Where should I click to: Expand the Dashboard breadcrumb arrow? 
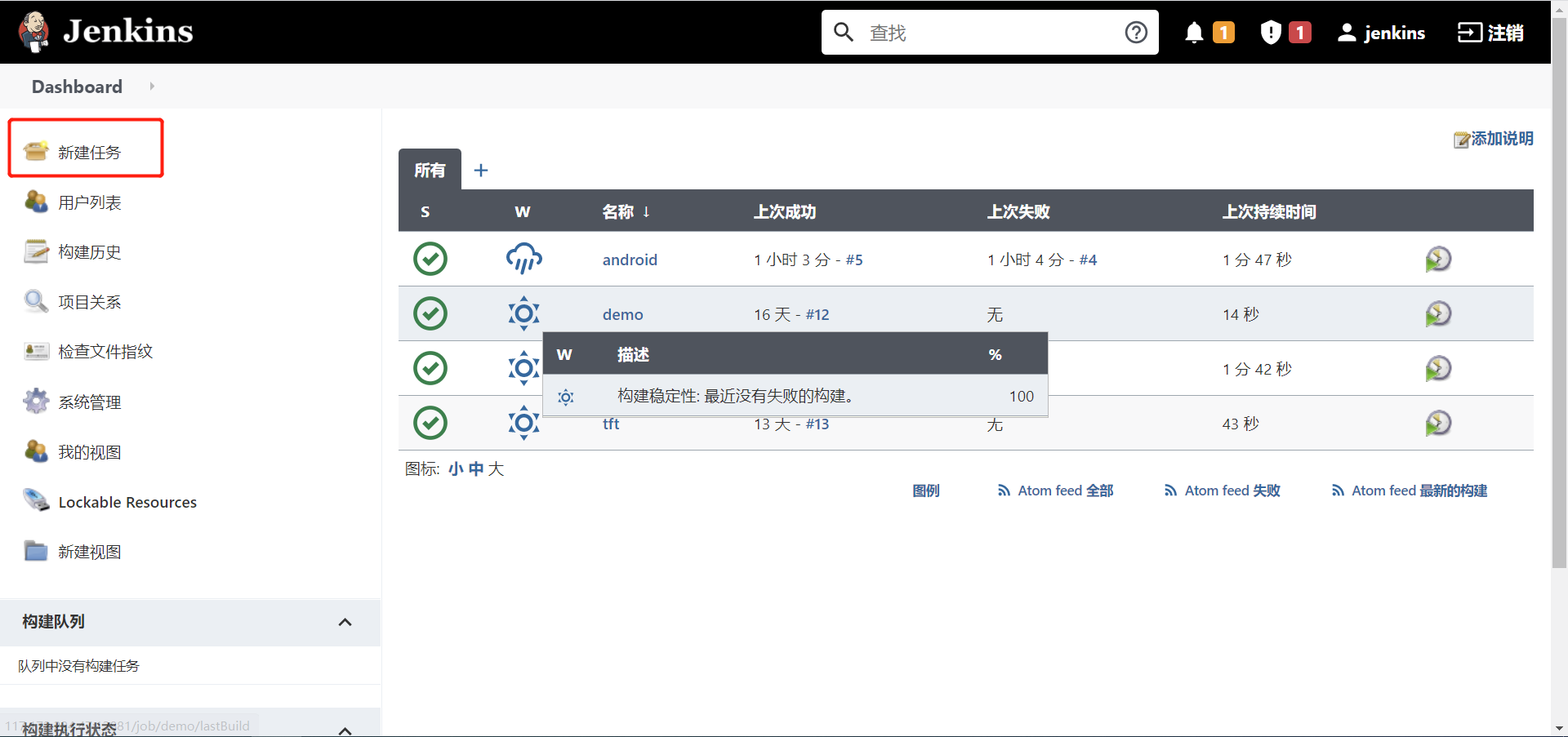point(152,86)
